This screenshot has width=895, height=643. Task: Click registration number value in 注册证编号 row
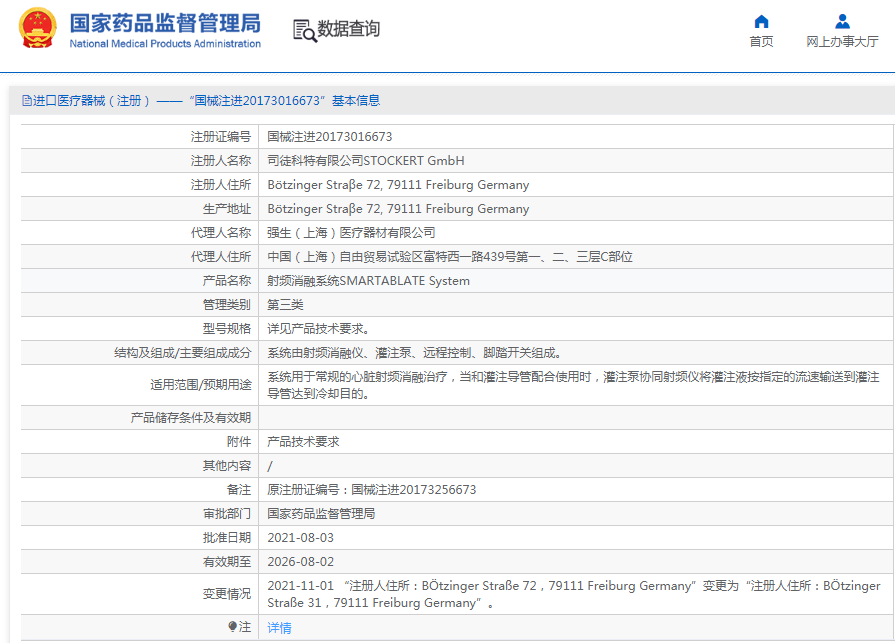pyautogui.click(x=329, y=137)
